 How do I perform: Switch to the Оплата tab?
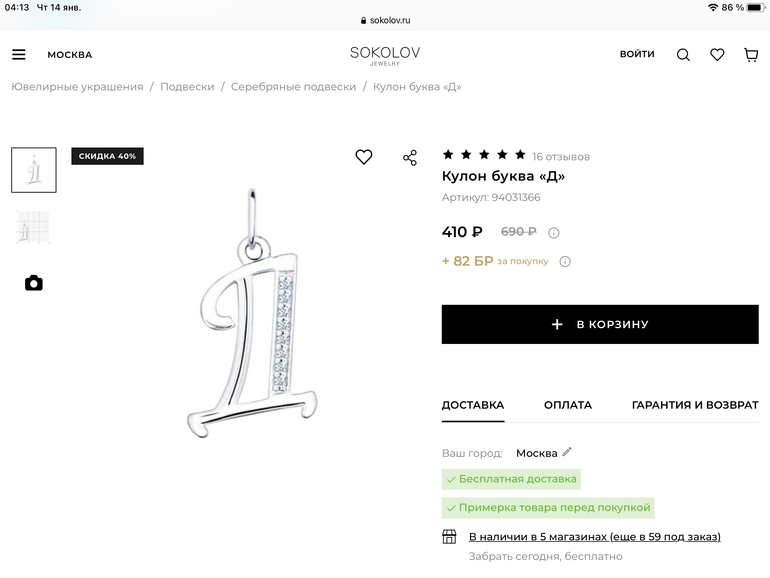(568, 405)
